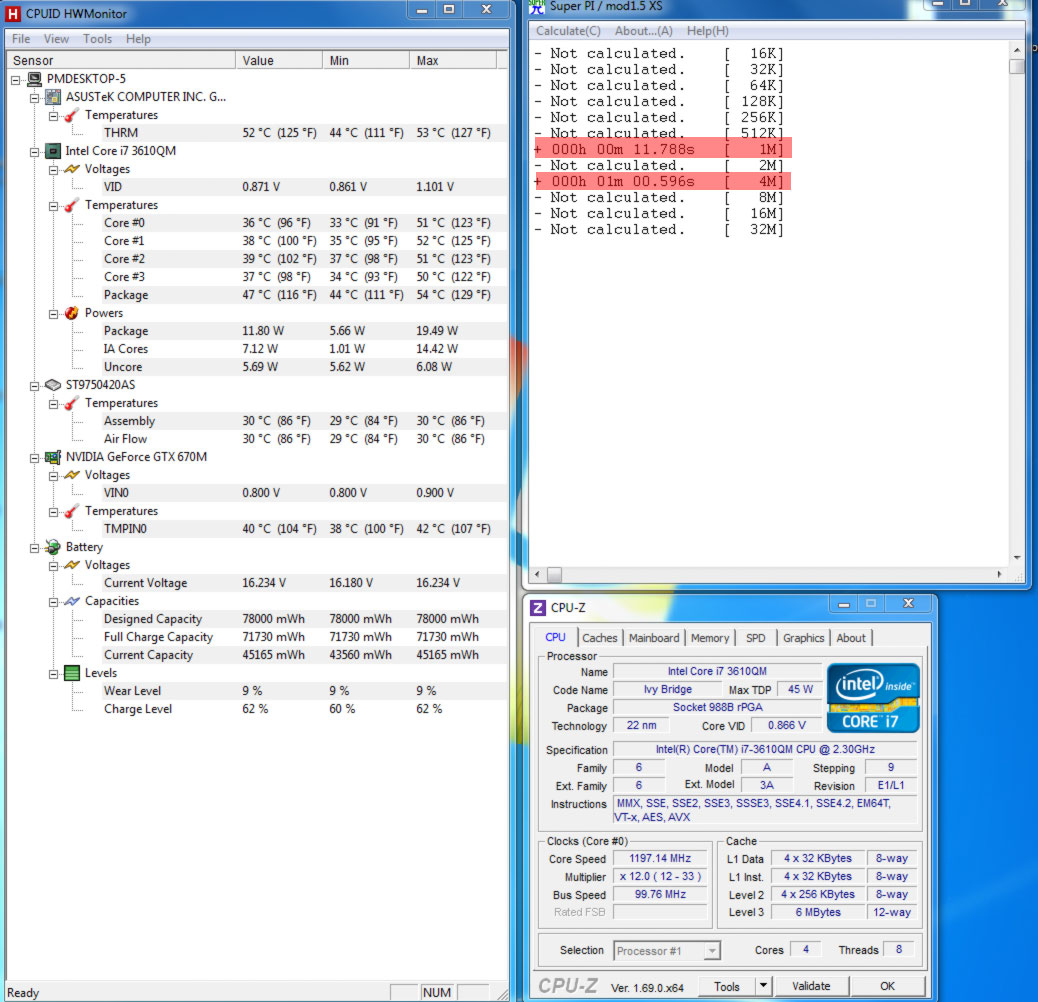The height and width of the screenshot is (1002, 1038).
Task: Open the Processor #1 selection dropdown
Action: tap(712, 951)
